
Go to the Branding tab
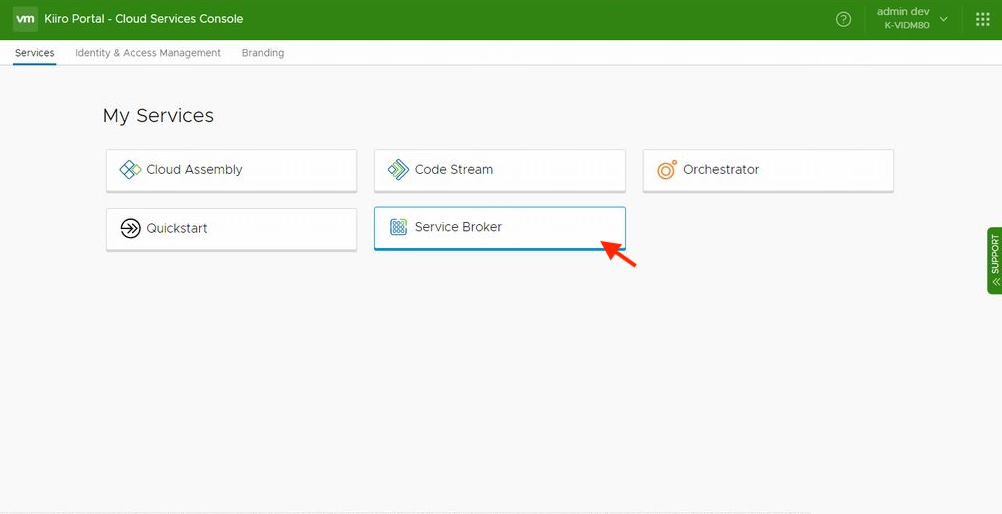[x=263, y=53]
